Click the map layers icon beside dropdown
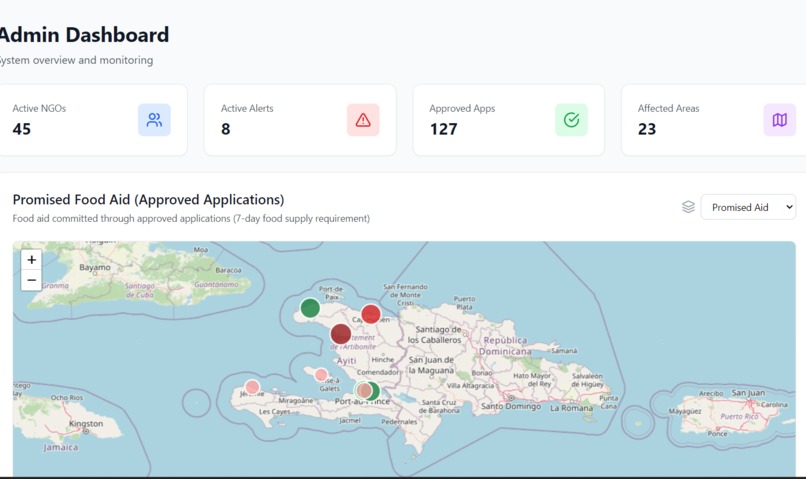Screen dimensions: 806x479 (688, 207)
